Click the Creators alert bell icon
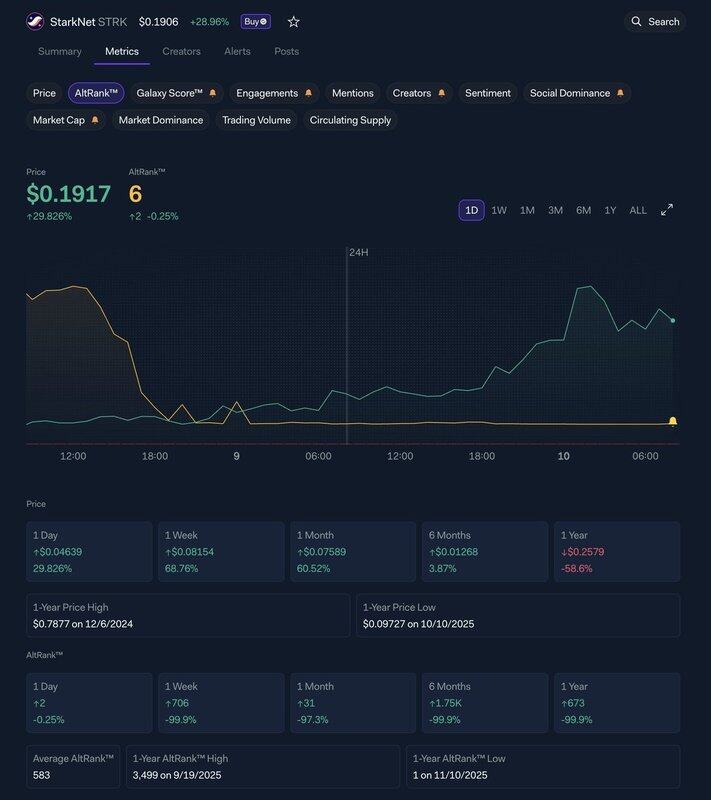 pyautogui.click(x=441, y=93)
